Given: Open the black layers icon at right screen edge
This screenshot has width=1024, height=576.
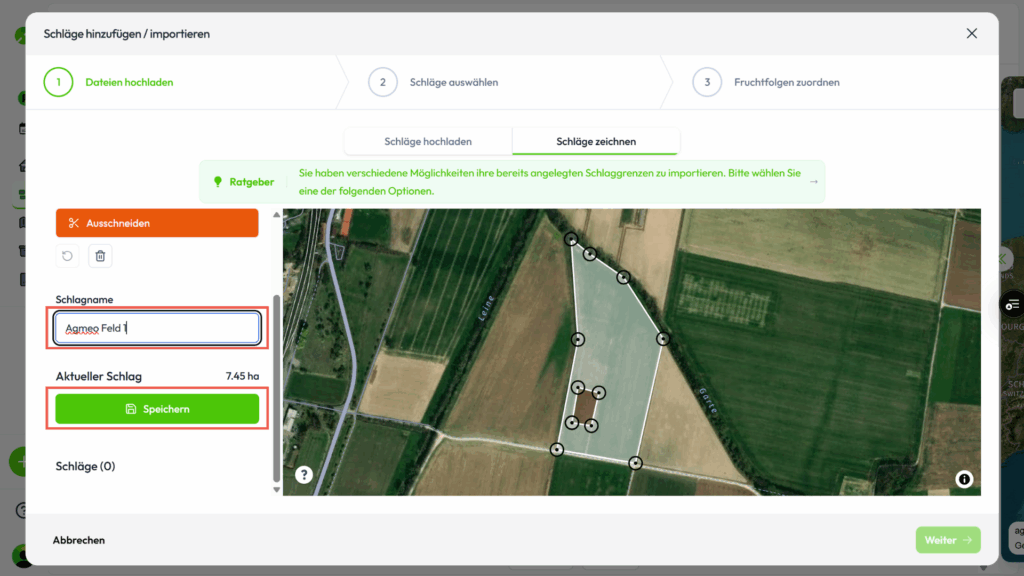Looking at the screenshot, I should point(1014,304).
